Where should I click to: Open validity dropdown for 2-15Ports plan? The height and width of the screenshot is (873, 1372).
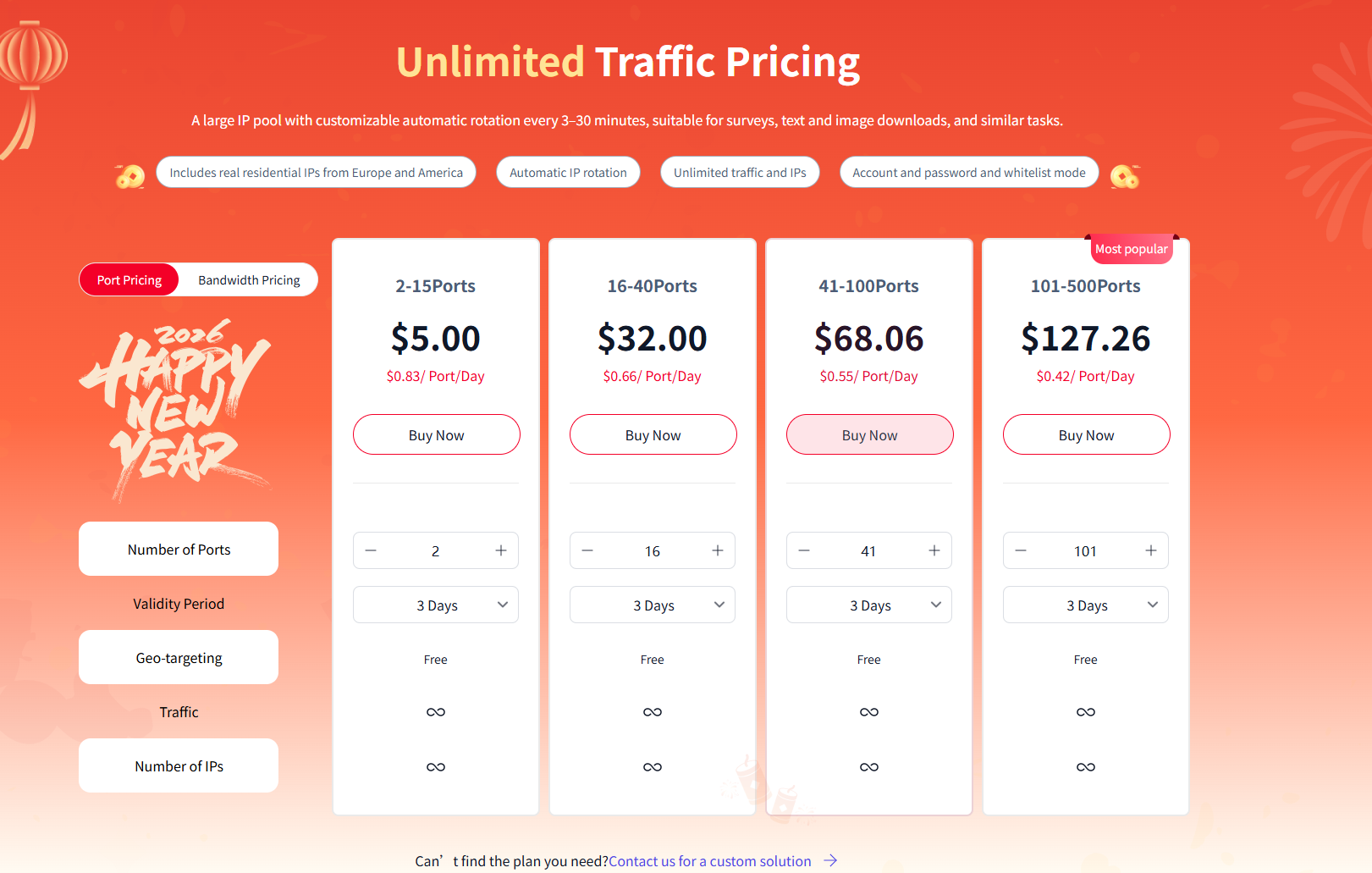coord(436,605)
